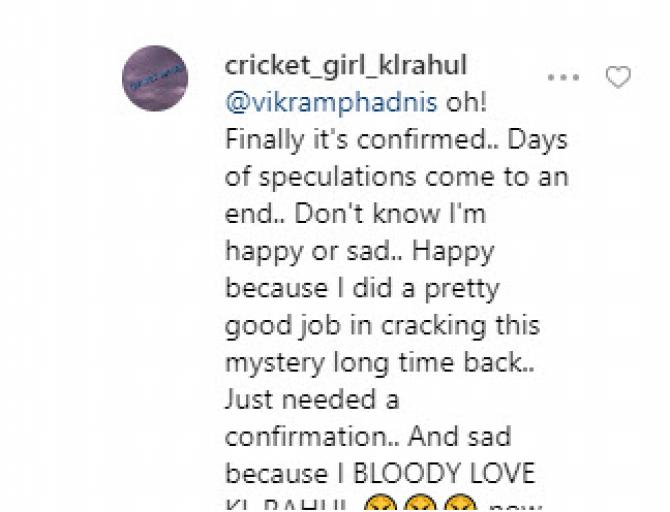Viewport: 670px width, 512px height.
Task: Open the @vikramphadnis mention link
Action: (331, 103)
